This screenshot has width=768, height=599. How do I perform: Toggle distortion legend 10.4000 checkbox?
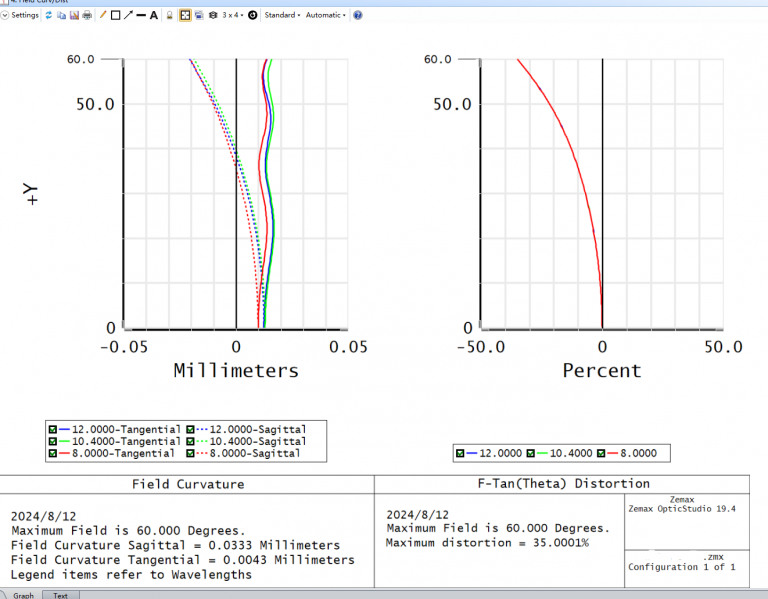(x=530, y=454)
